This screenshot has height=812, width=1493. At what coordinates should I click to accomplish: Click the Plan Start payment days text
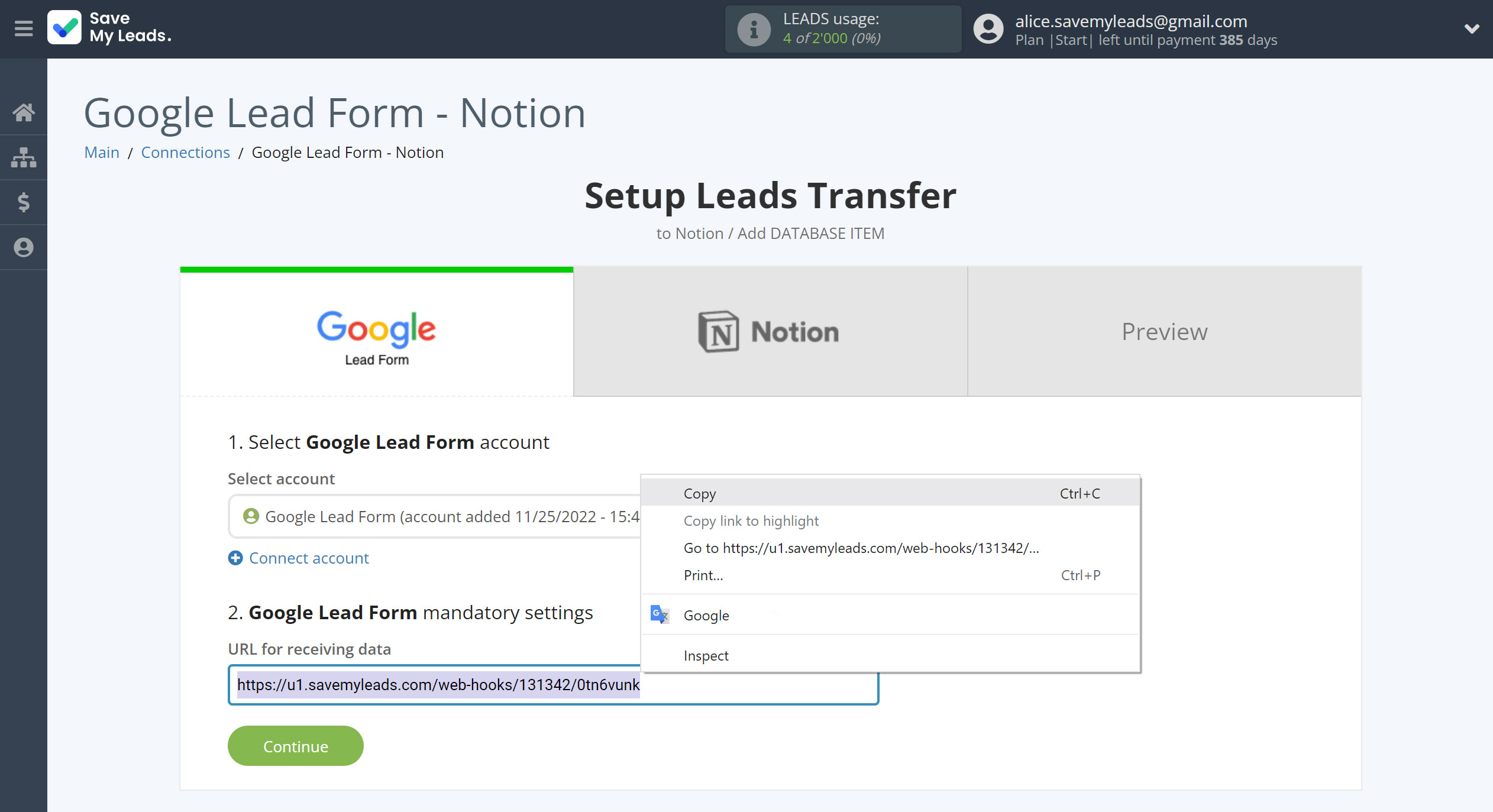[1146, 40]
